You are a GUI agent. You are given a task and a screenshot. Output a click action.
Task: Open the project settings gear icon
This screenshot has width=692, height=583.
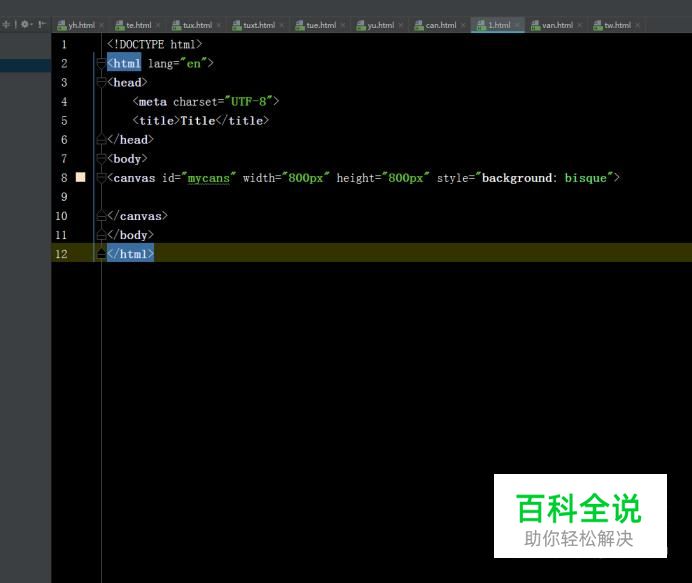coord(25,24)
